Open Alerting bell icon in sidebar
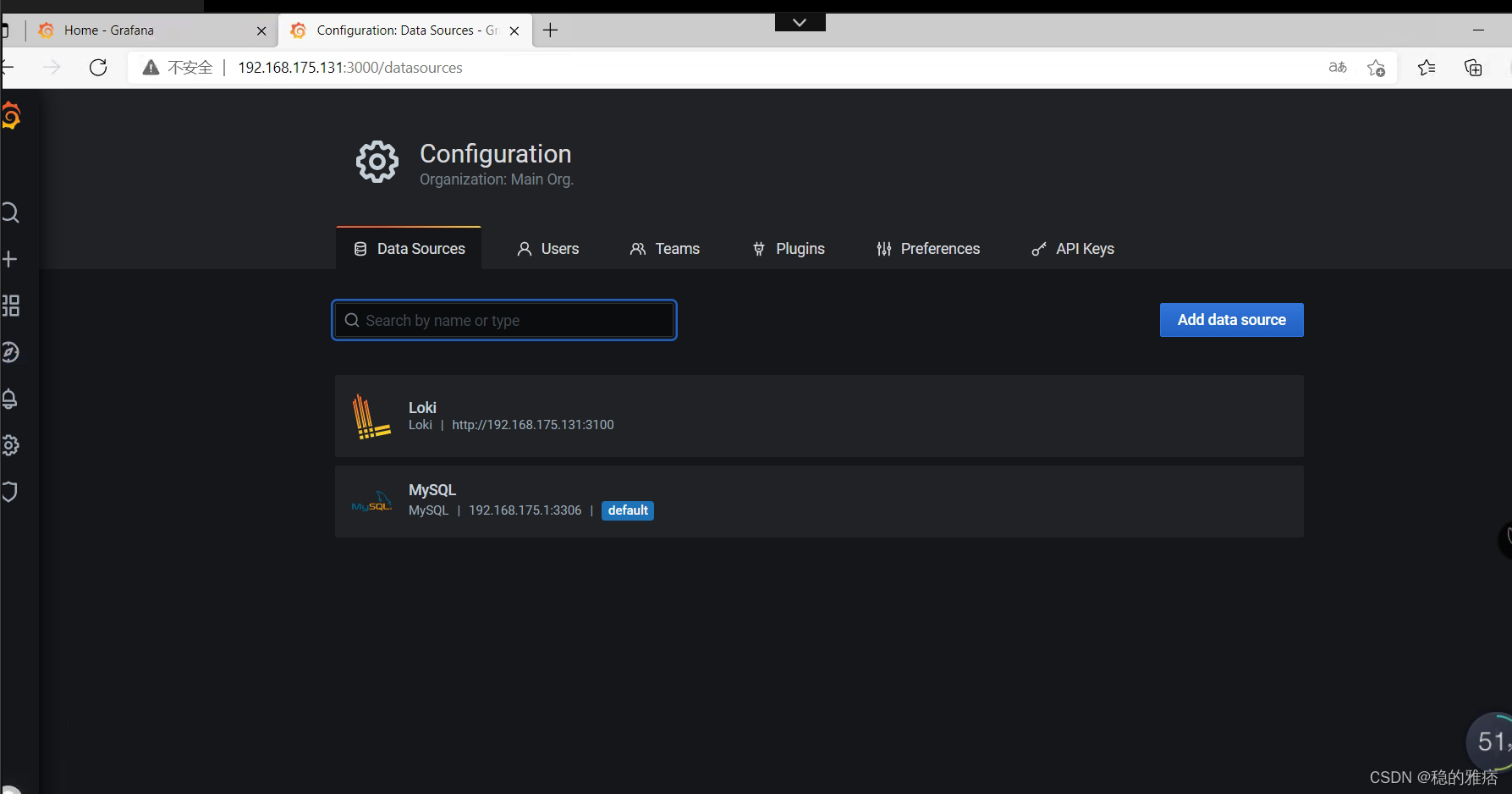 tap(9, 399)
